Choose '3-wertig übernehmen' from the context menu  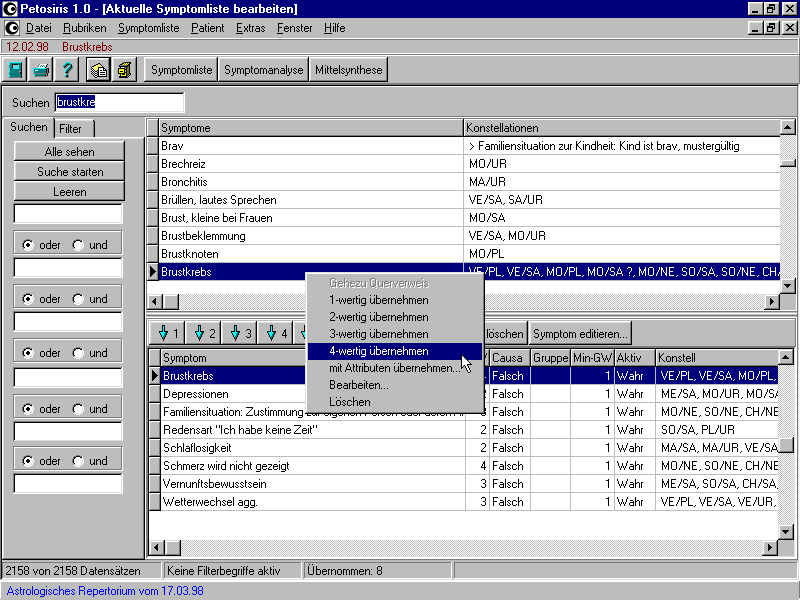pos(395,334)
